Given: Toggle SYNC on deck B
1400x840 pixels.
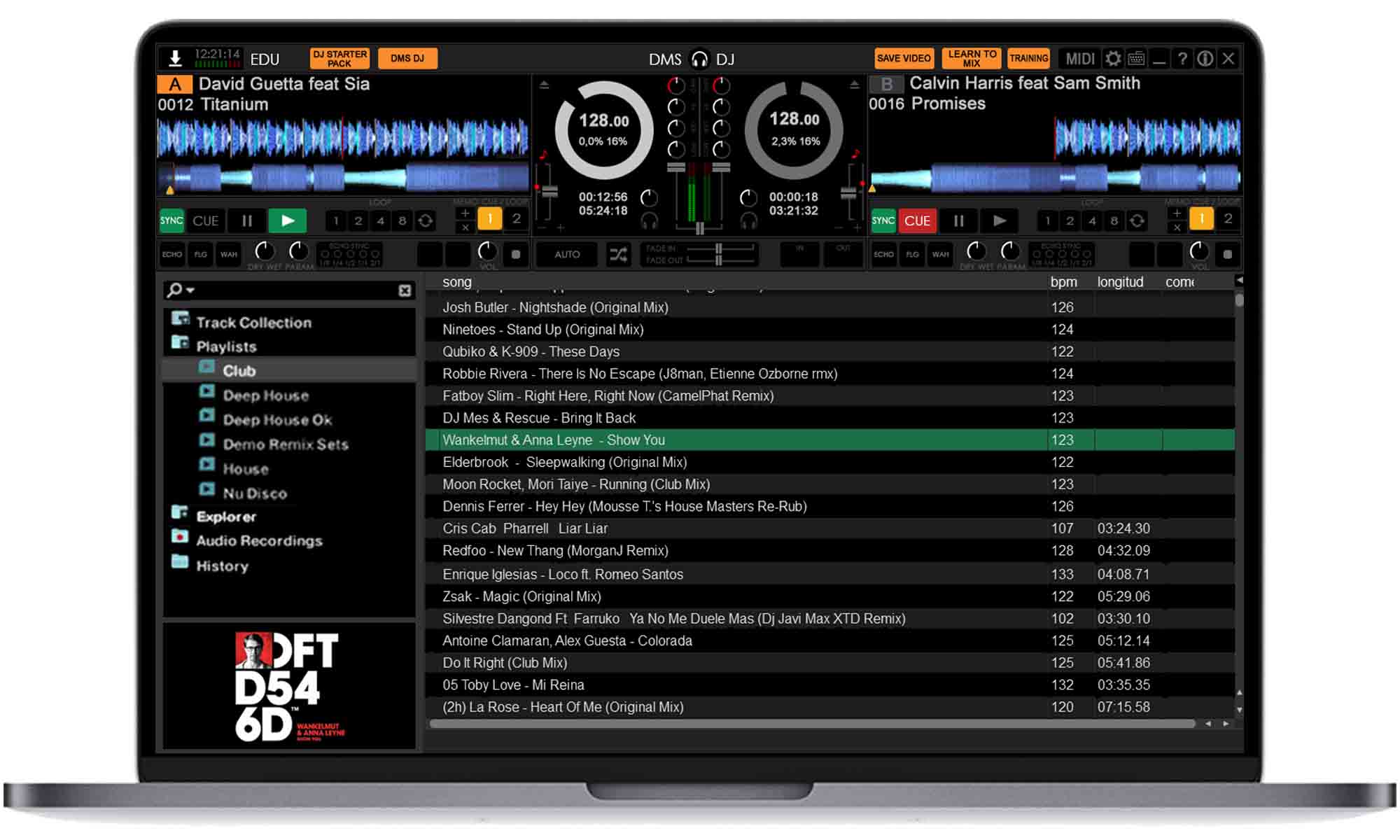Looking at the screenshot, I should point(883,220).
